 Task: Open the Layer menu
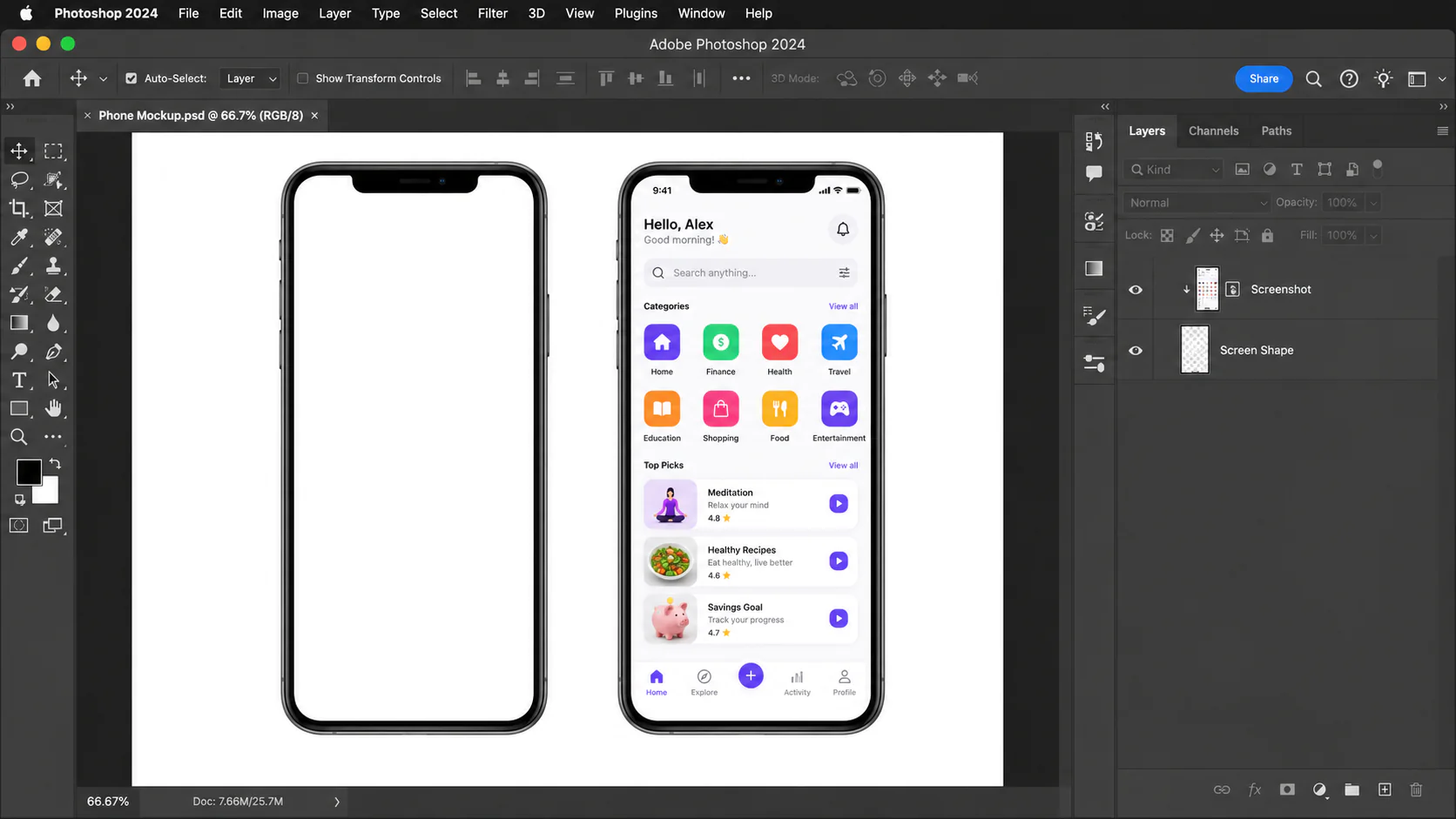coord(334,13)
